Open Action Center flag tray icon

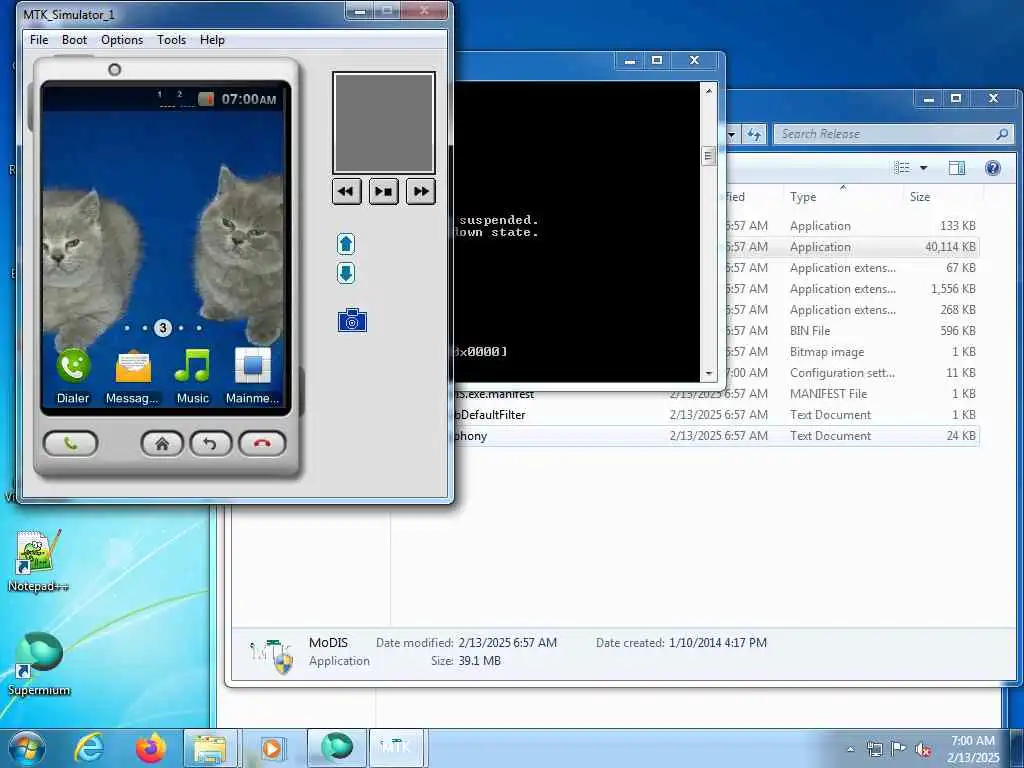(x=899, y=749)
